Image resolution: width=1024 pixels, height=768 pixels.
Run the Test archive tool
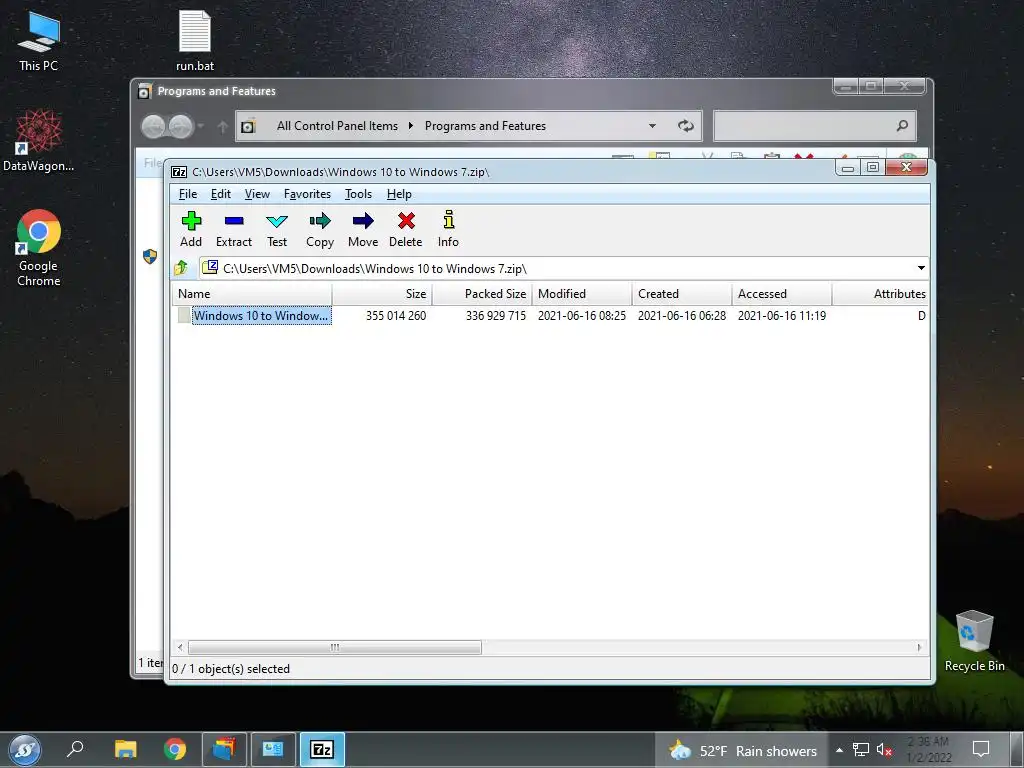[x=277, y=229]
